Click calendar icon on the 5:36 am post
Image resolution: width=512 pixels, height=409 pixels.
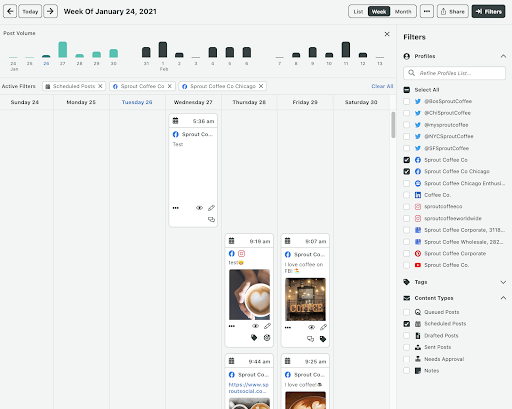(x=175, y=121)
